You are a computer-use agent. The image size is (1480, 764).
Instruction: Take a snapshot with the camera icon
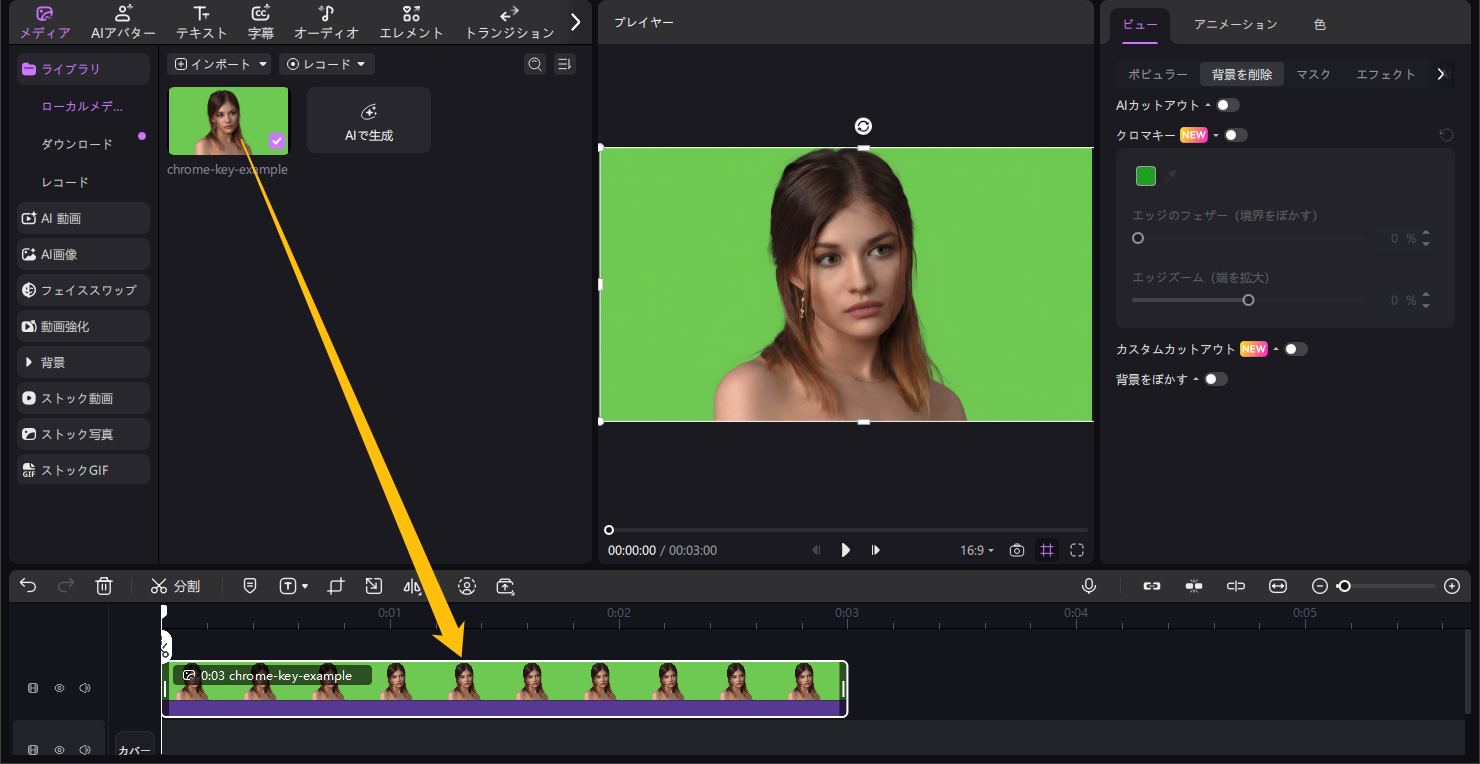(x=1017, y=550)
